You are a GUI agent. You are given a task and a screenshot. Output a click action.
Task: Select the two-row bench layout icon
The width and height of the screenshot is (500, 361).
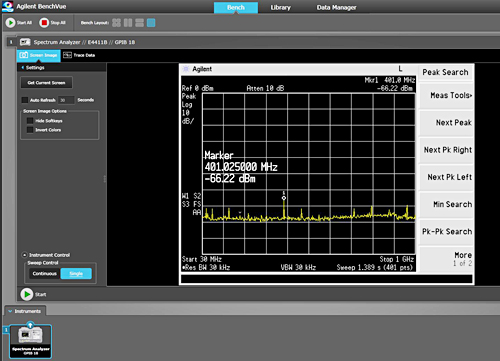[x=140, y=23]
